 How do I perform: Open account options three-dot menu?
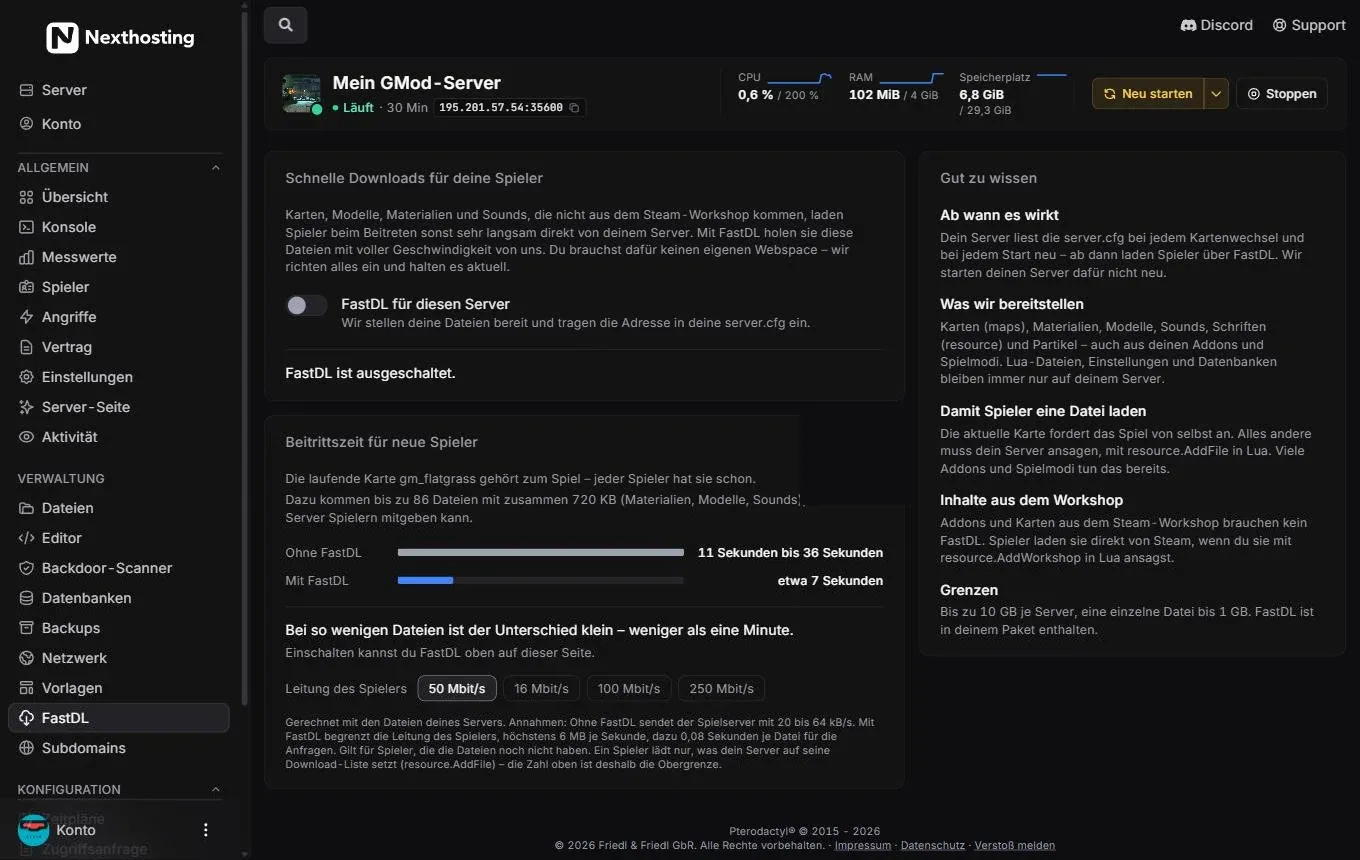[206, 830]
